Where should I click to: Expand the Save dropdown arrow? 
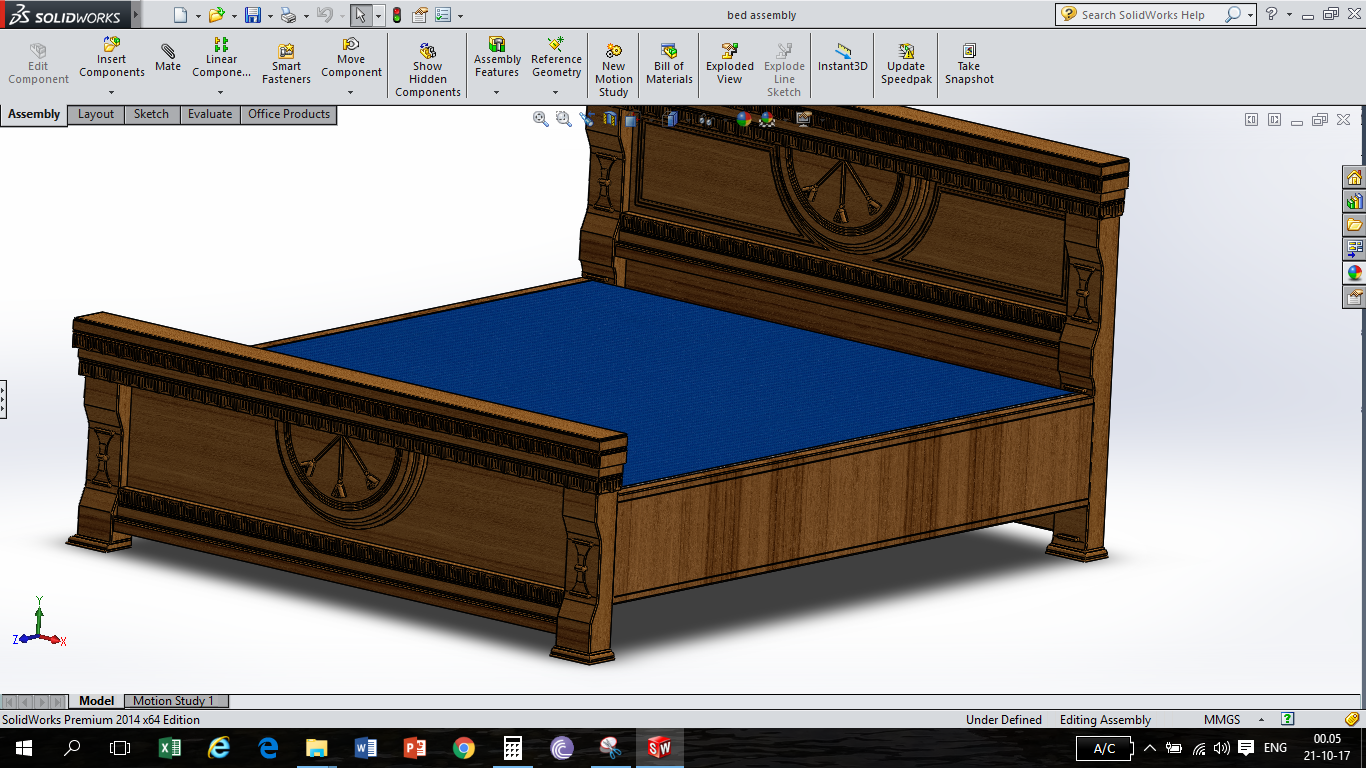[x=270, y=16]
